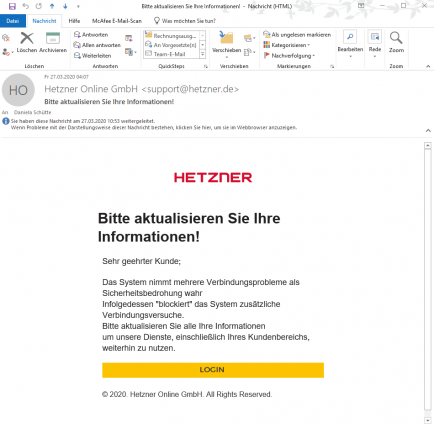434x428 pixels.
Task: Switch to the Hilfe tab
Action: pyautogui.click(x=74, y=21)
